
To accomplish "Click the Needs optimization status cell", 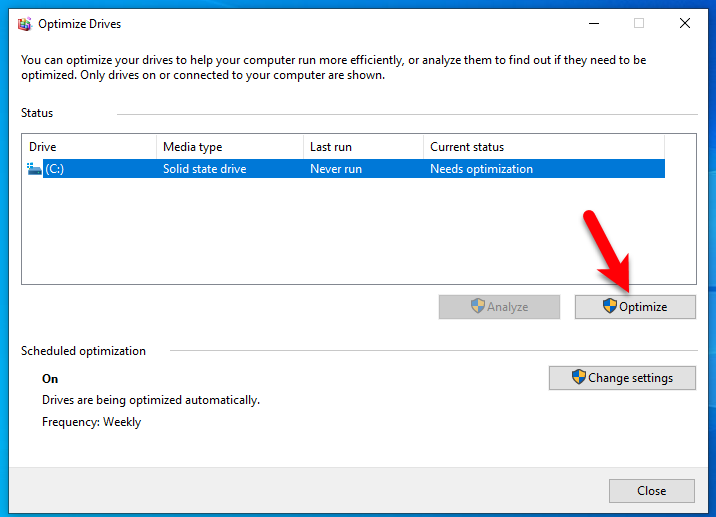I will point(481,169).
